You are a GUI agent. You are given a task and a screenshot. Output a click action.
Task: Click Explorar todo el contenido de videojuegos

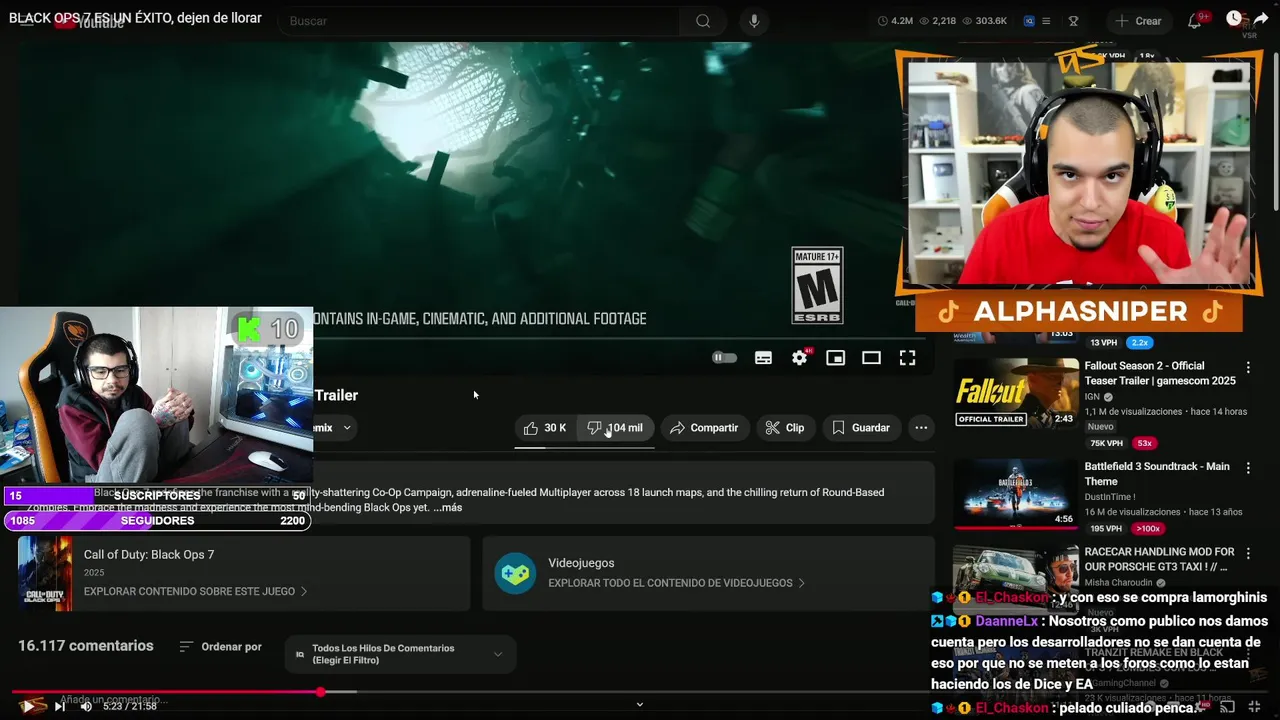(x=676, y=583)
